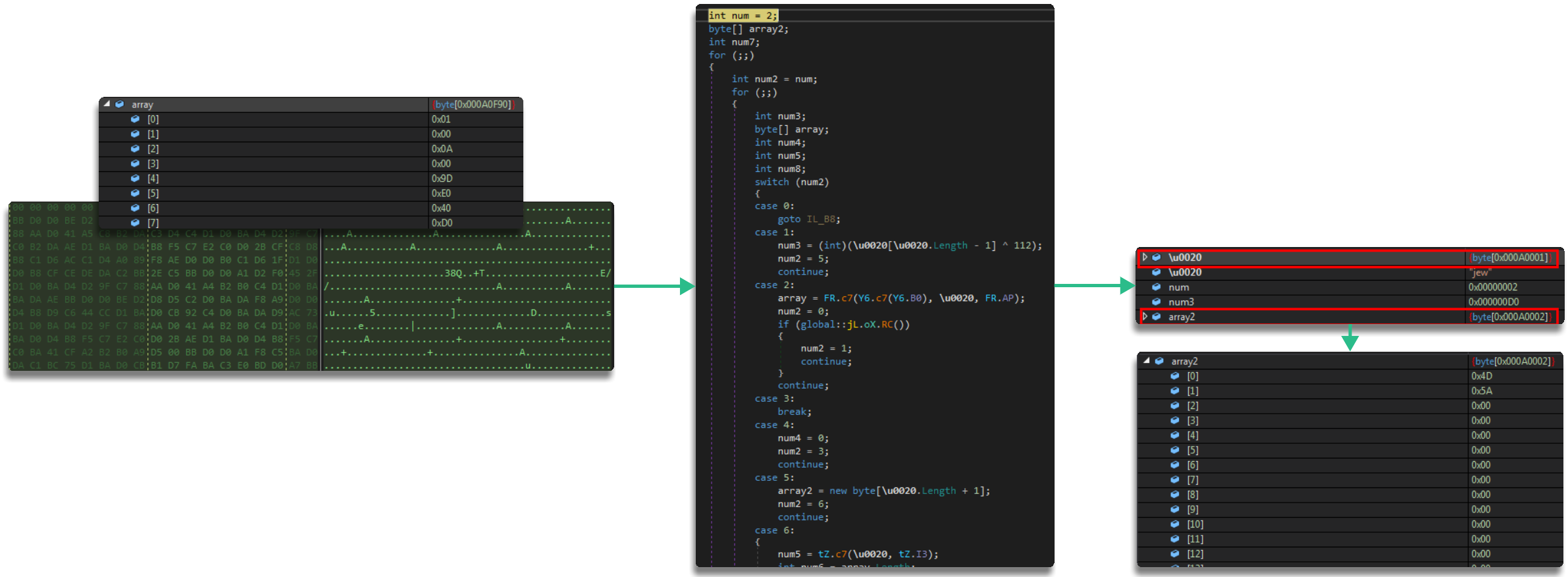Select the array2 element [0] row with 0x4D
1568x577 pixels.
click(1317, 376)
